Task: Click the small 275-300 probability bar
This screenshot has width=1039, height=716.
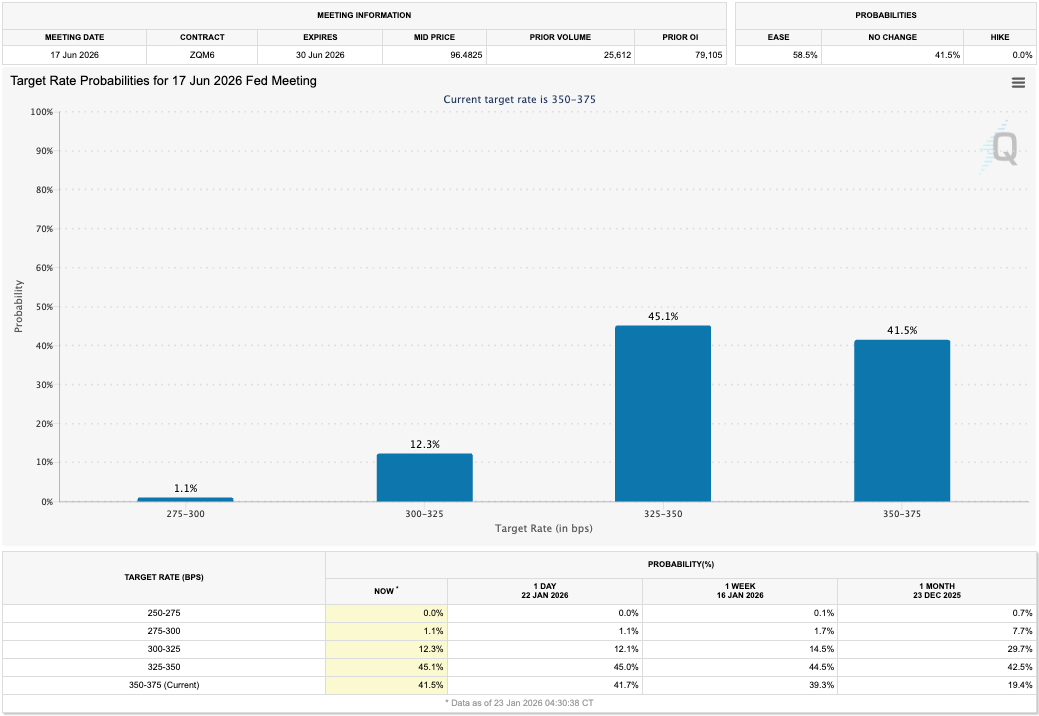Action: pos(184,498)
